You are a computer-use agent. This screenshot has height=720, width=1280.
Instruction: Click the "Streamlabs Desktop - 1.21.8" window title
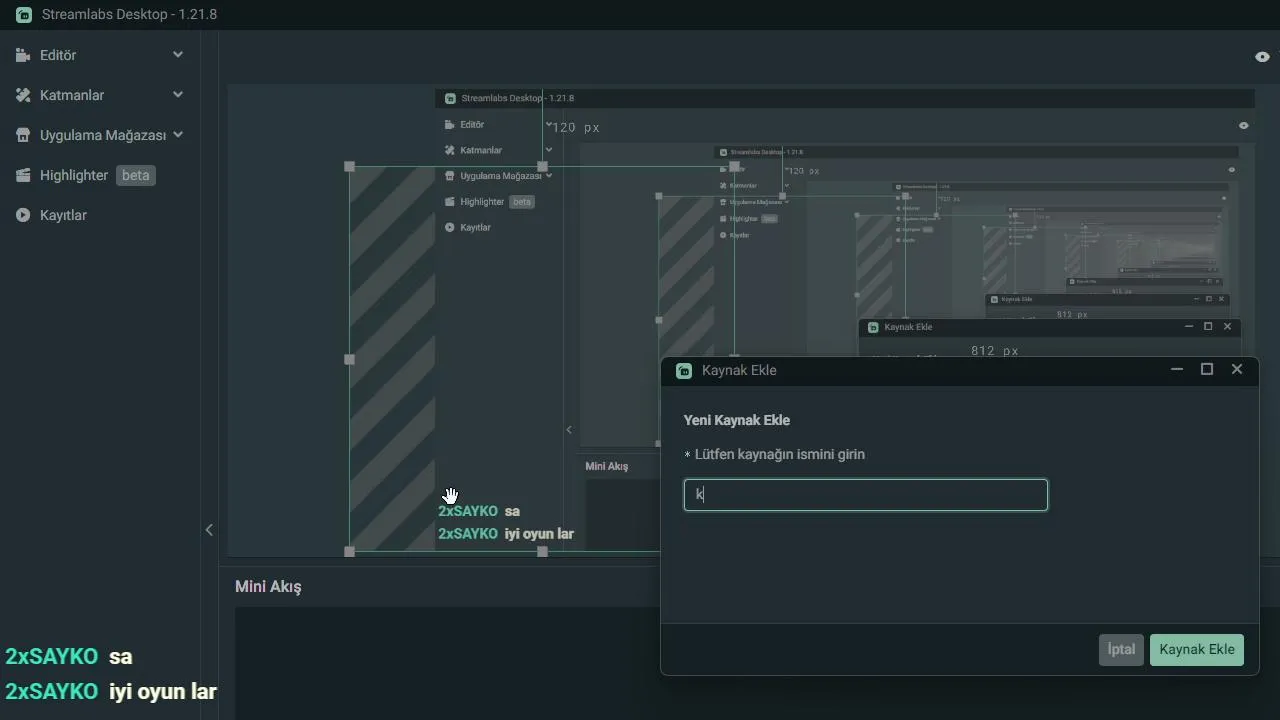pos(129,15)
